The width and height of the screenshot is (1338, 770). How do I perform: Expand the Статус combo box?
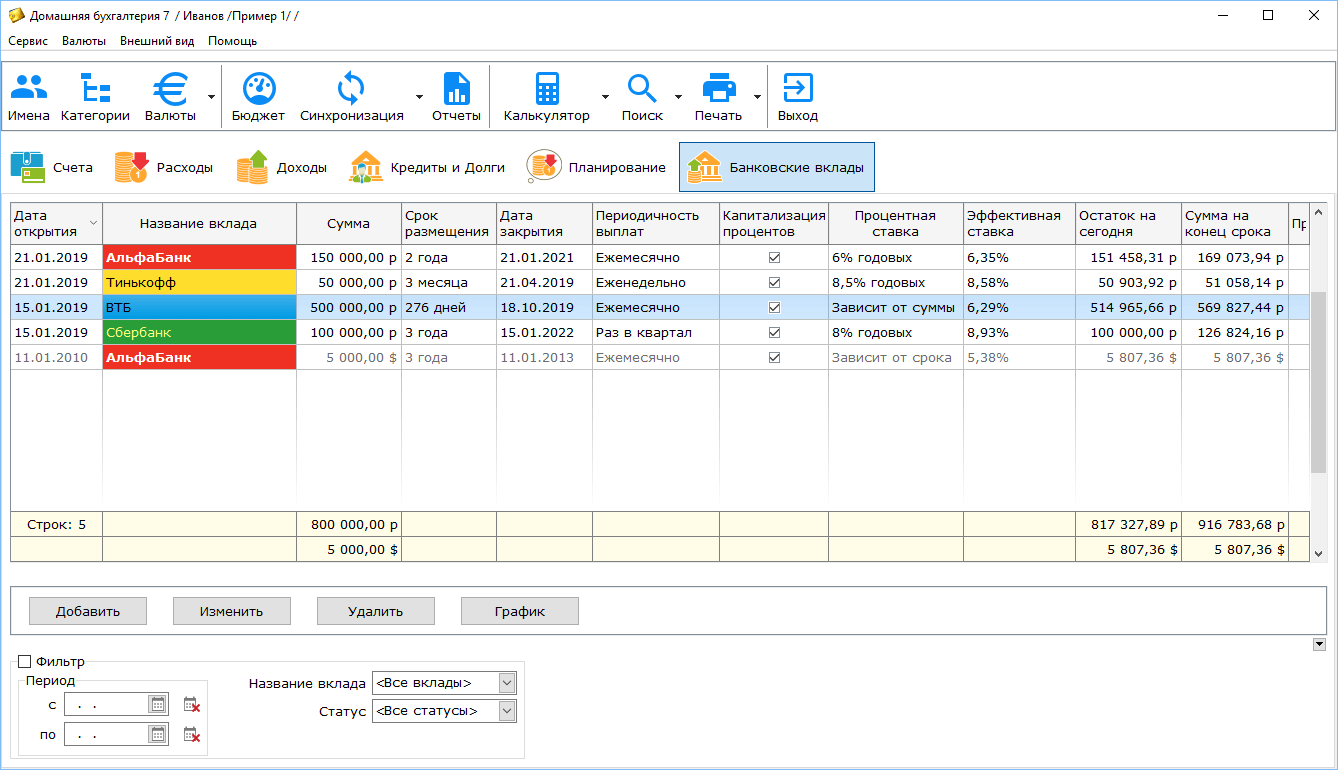[x=444, y=711]
